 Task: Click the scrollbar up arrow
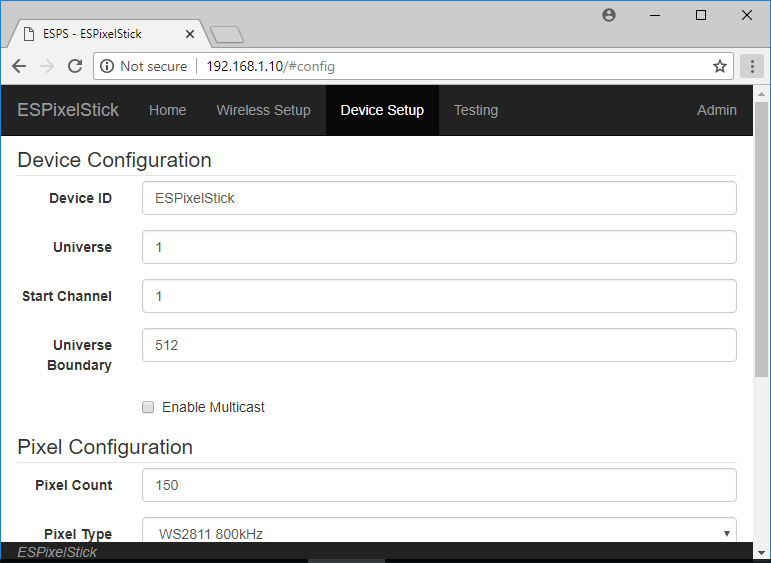pos(761,94)
